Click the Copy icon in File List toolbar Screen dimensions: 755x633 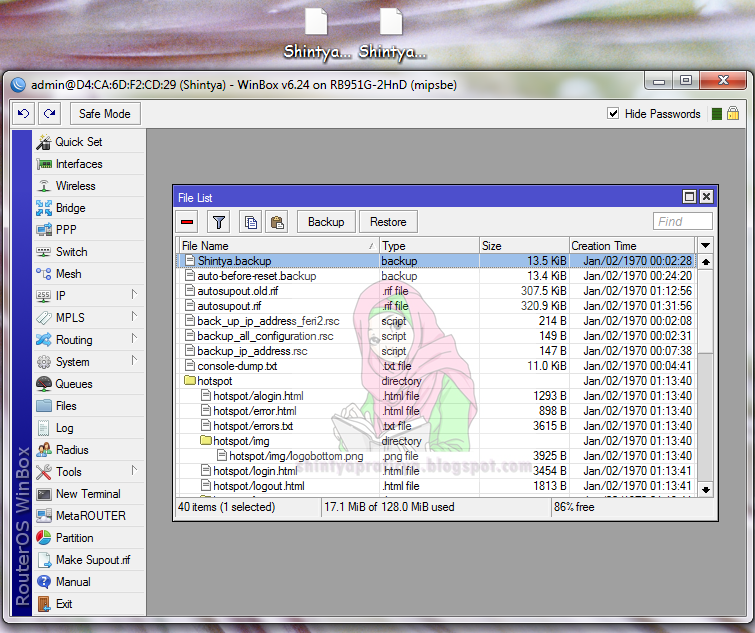(250, 222)
